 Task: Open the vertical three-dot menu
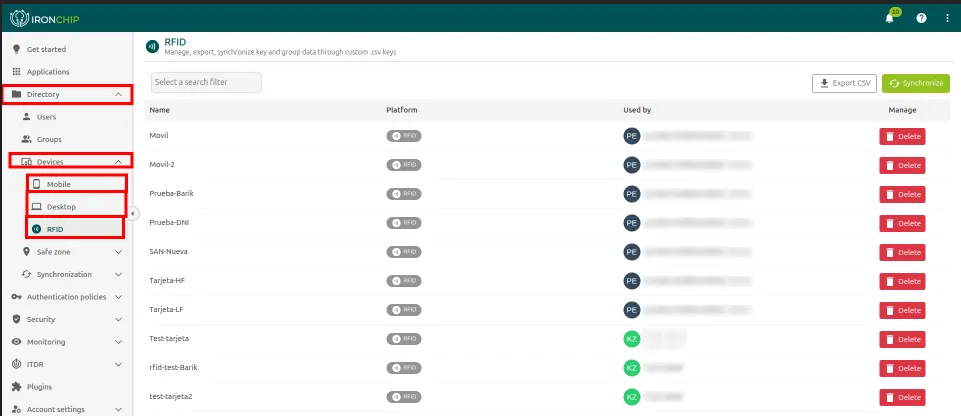click(948, 18)
